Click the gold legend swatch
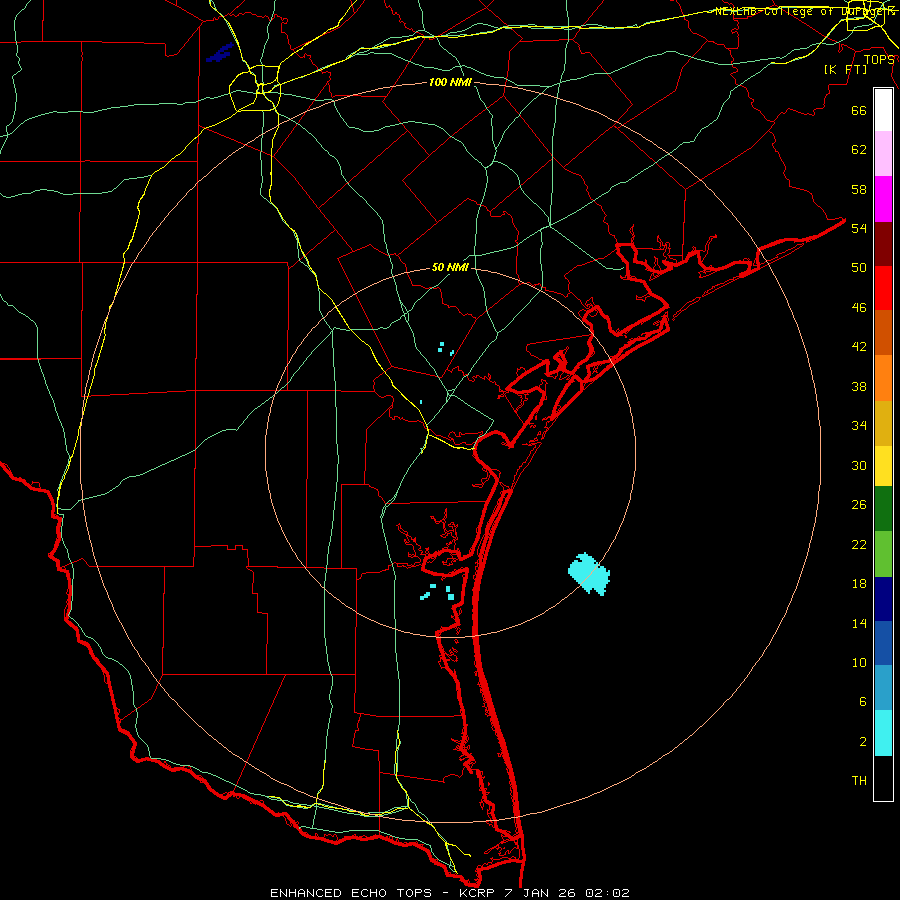This screenshot has height=900, width=900. pyautogui.click(x=883, y=423)
